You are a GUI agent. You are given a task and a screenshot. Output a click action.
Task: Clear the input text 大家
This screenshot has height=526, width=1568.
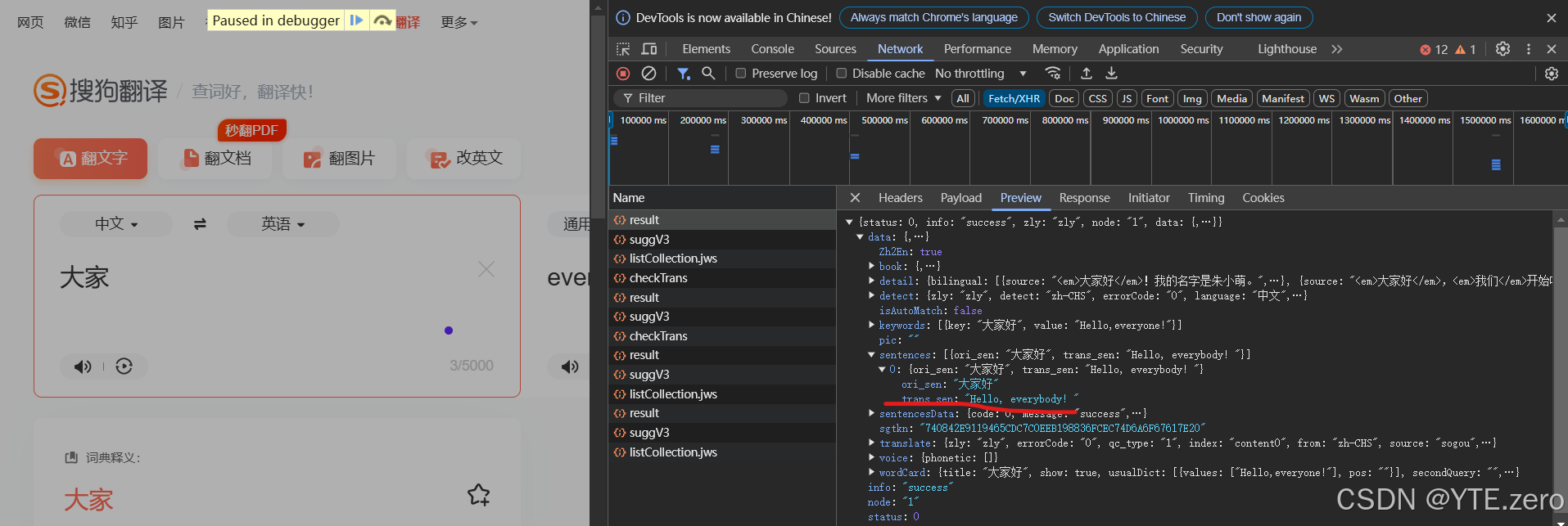tap(486, 269)
